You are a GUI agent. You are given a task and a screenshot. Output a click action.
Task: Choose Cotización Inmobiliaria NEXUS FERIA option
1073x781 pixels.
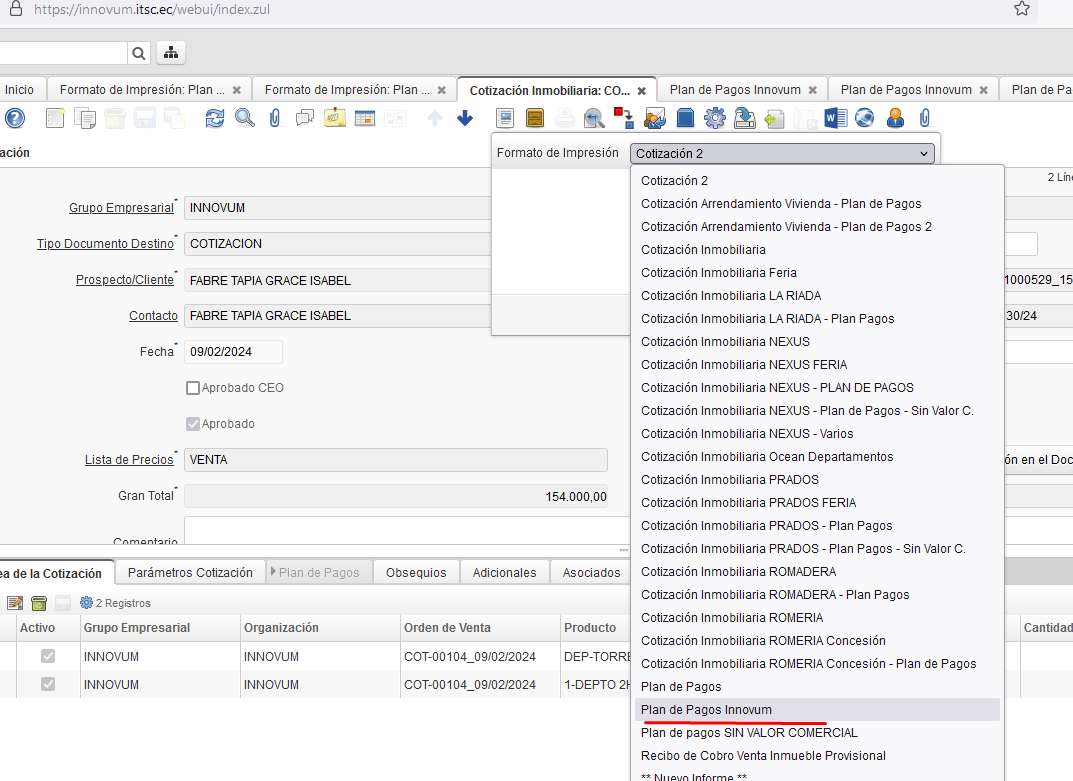pos(744,365)
